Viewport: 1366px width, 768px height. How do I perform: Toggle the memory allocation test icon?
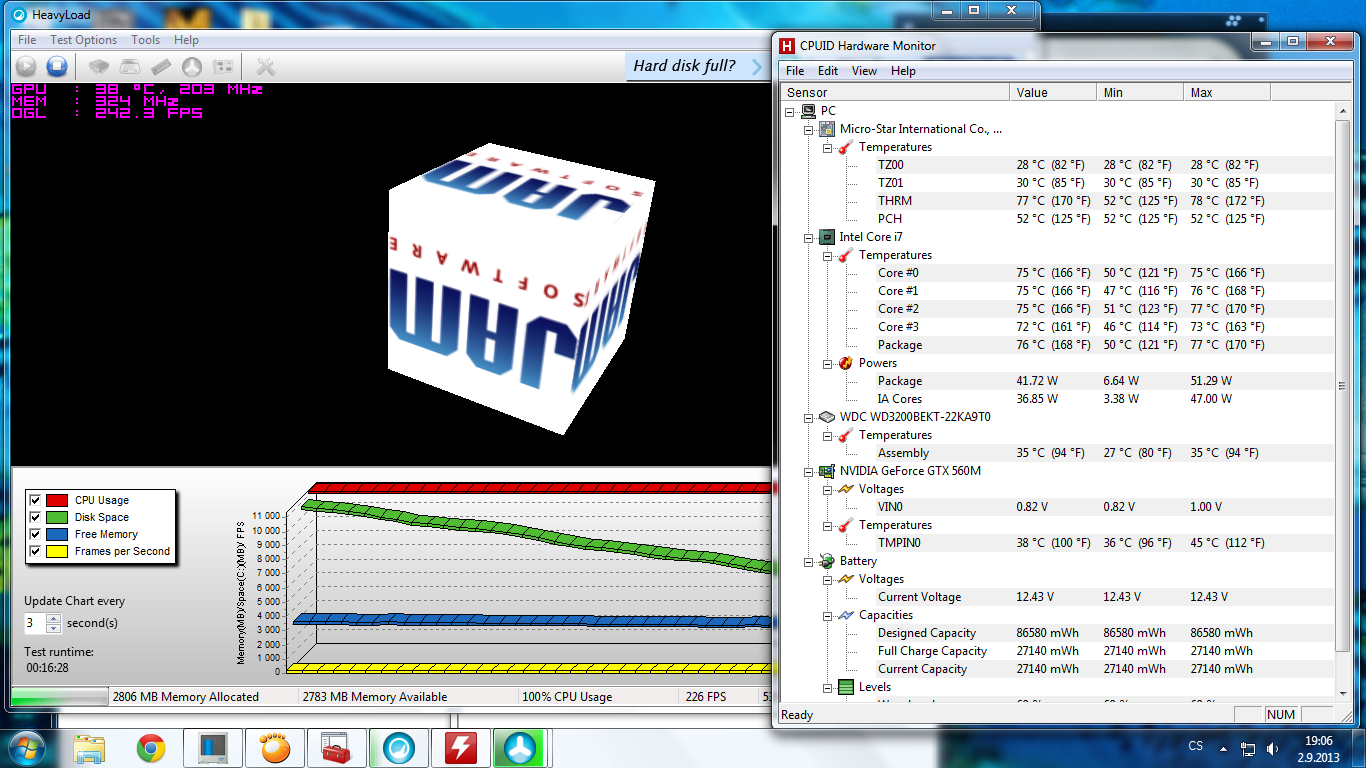[161, 66]
